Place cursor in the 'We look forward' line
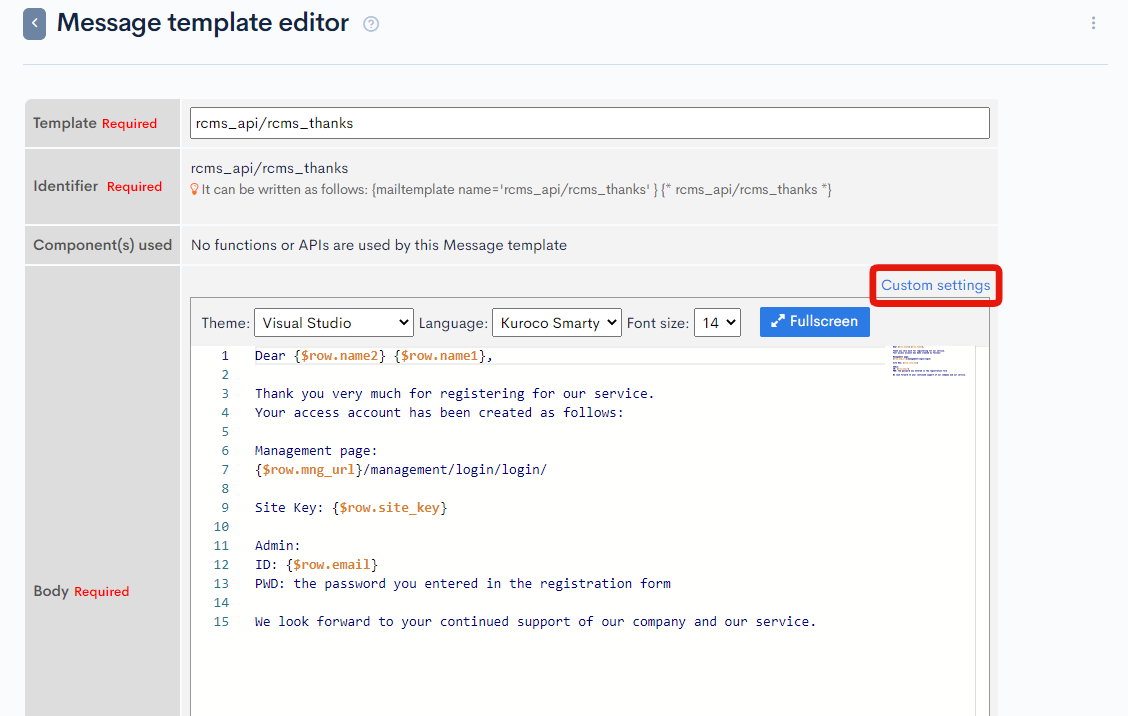Viewport: 1128px width, 716px height. (x=535, y=622)
